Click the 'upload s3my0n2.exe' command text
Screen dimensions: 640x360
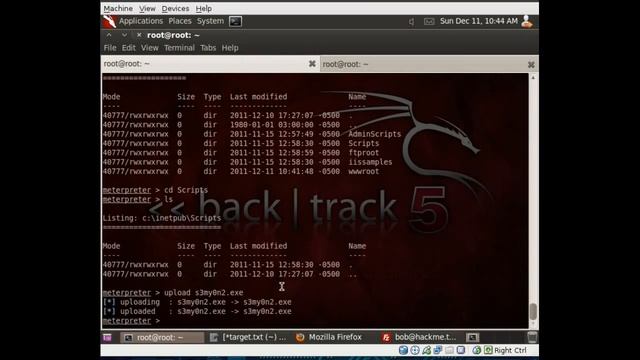pos(203,293)
